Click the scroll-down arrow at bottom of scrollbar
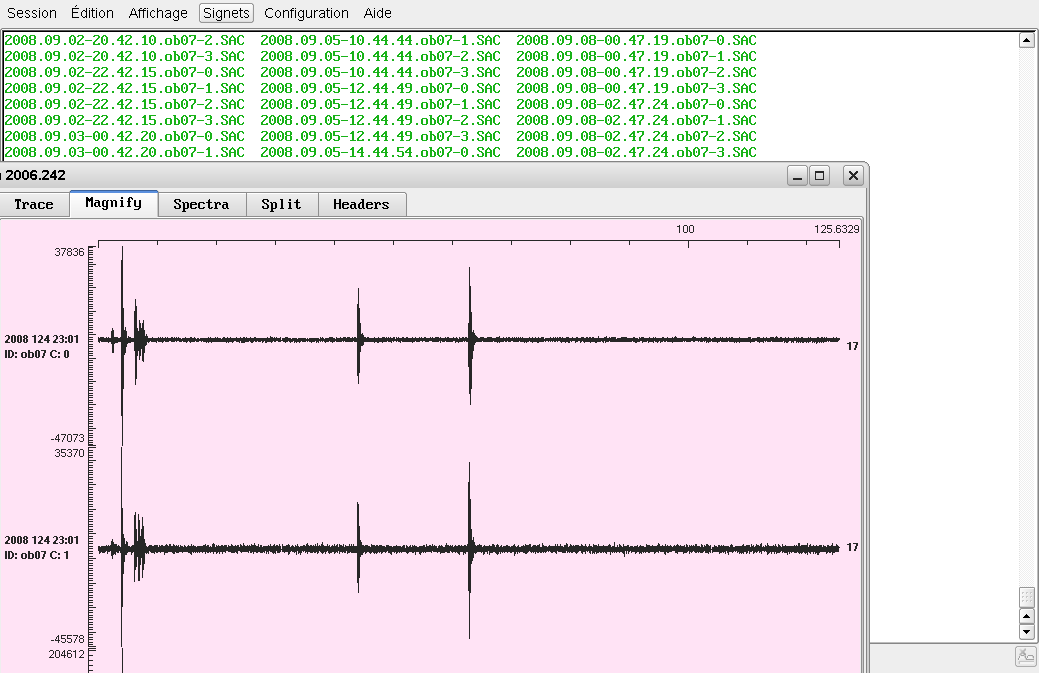This screenshot has width=1039, height=673. [1025, 632]
